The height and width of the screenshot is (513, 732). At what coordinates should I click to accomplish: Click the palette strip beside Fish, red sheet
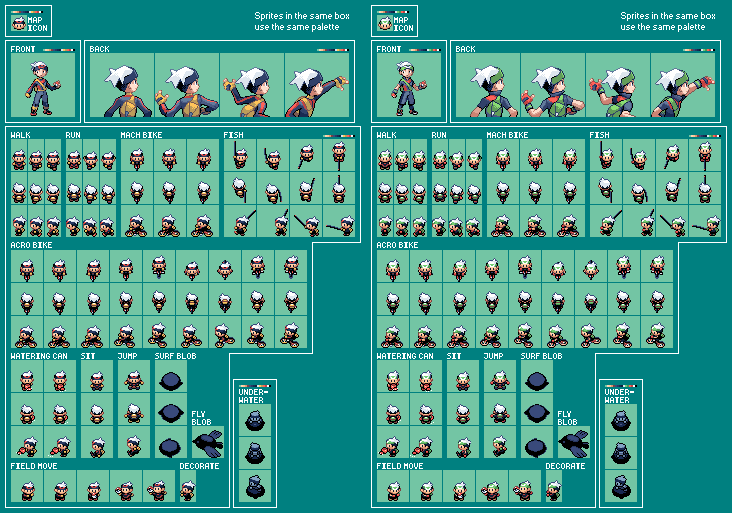(x=339, y=136)
